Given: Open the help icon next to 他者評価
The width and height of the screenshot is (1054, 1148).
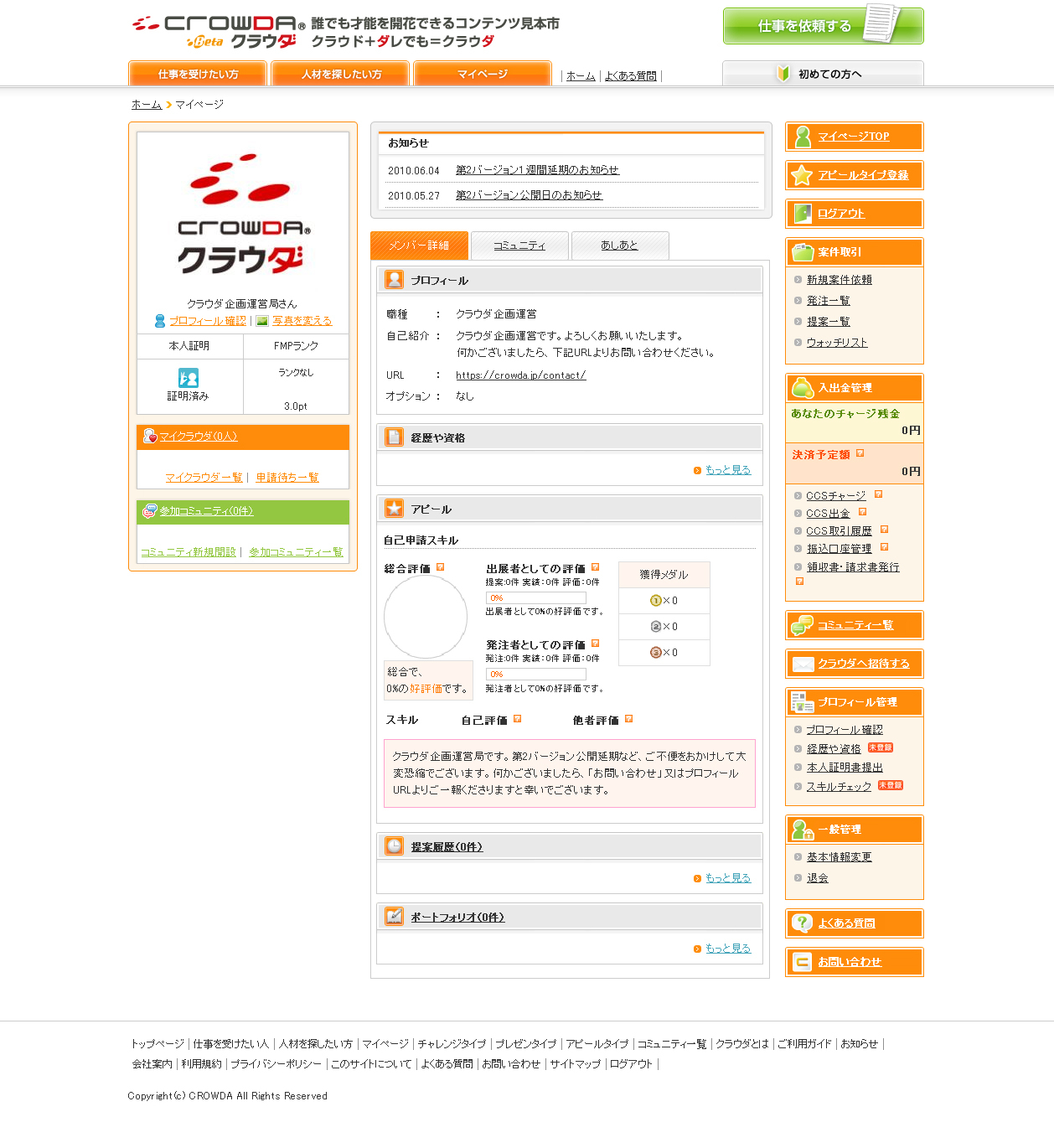Looking at the screenshot, I should [629, 719].
